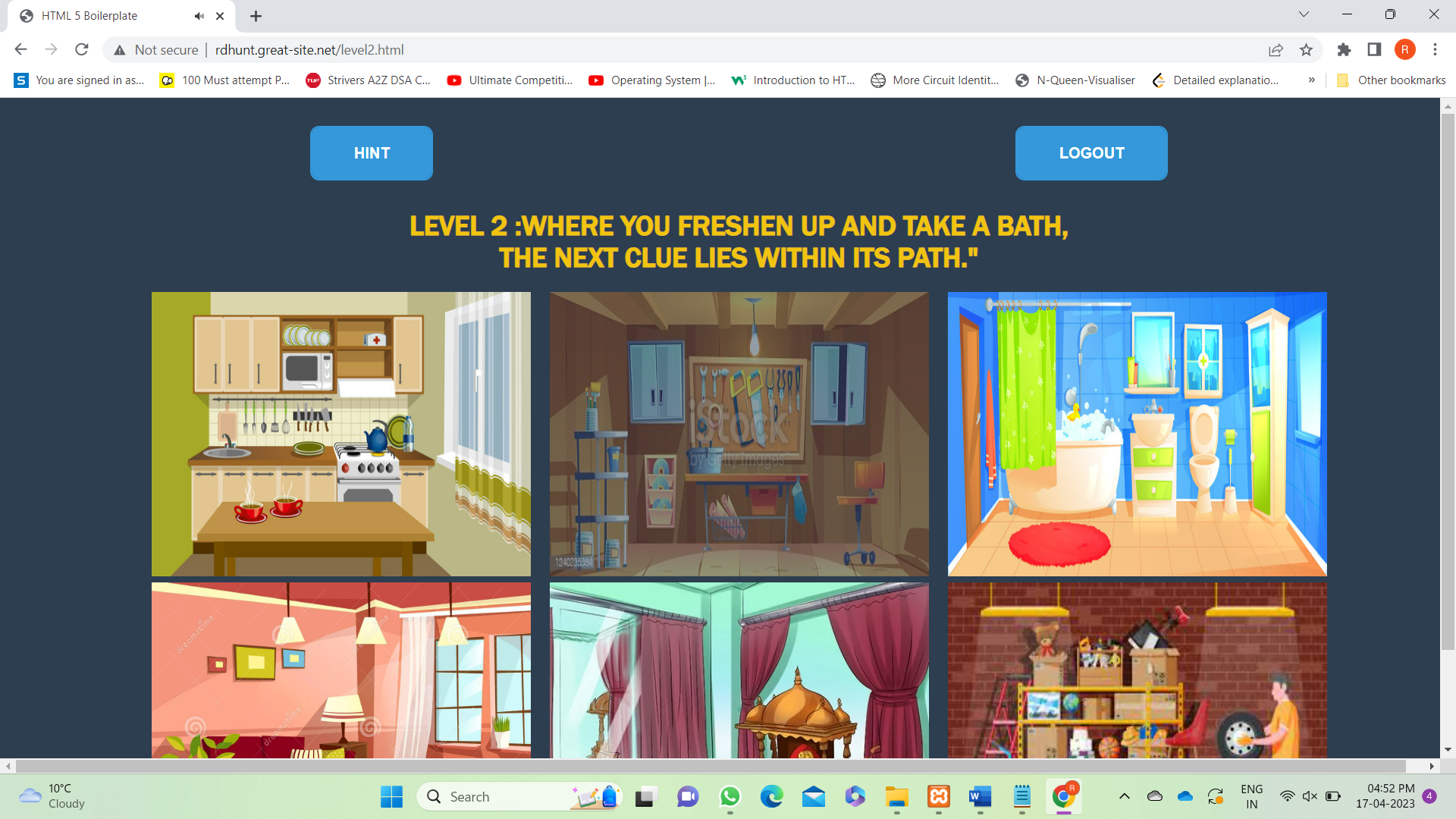Show hidden system tray icons

click(x=1125, y=796)
